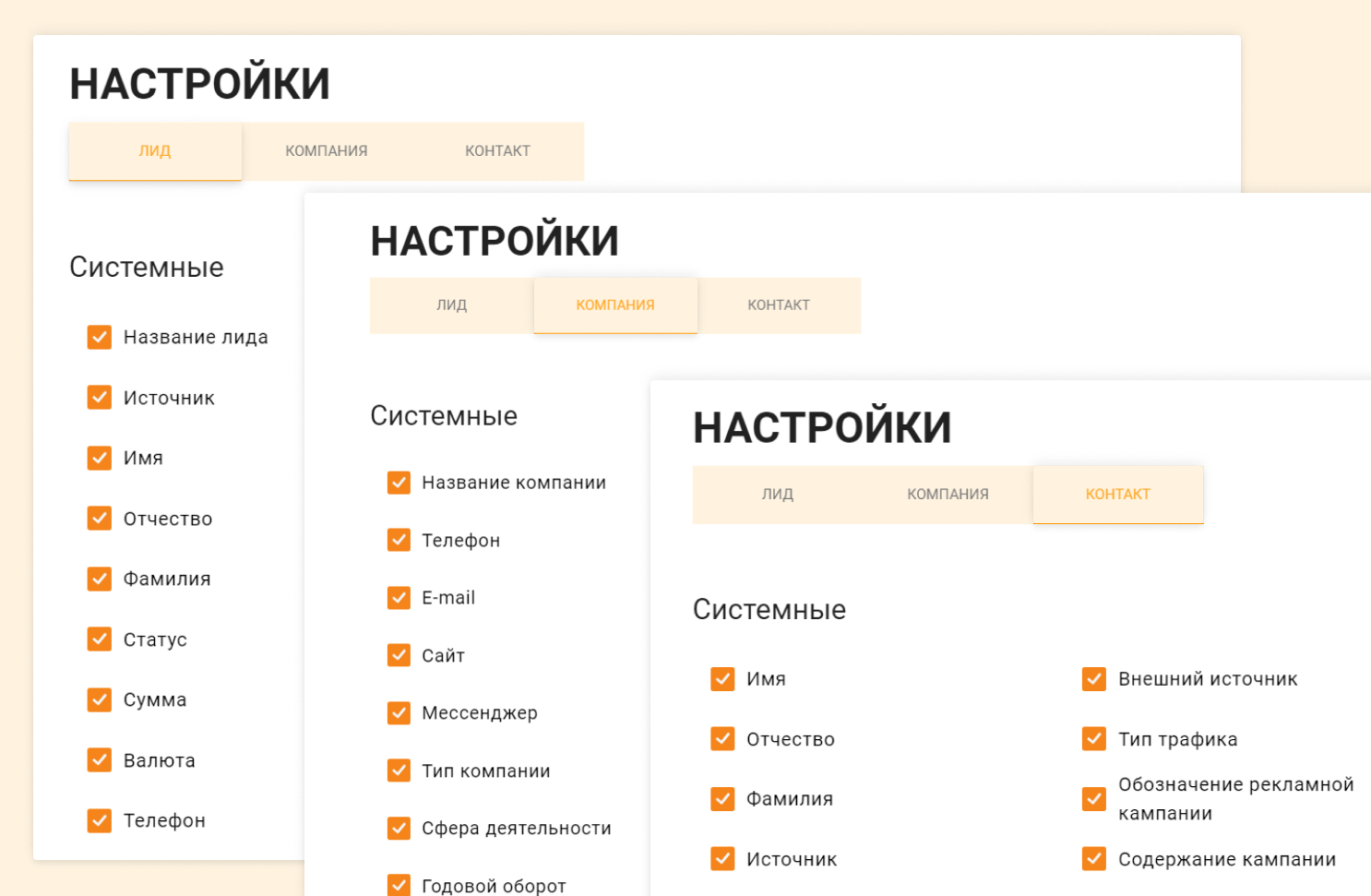Image resolution: width=1371 pixels, height=896 pixels.
Task: Uncheck Телефон in the lead settings window
Action: (100, 820)
